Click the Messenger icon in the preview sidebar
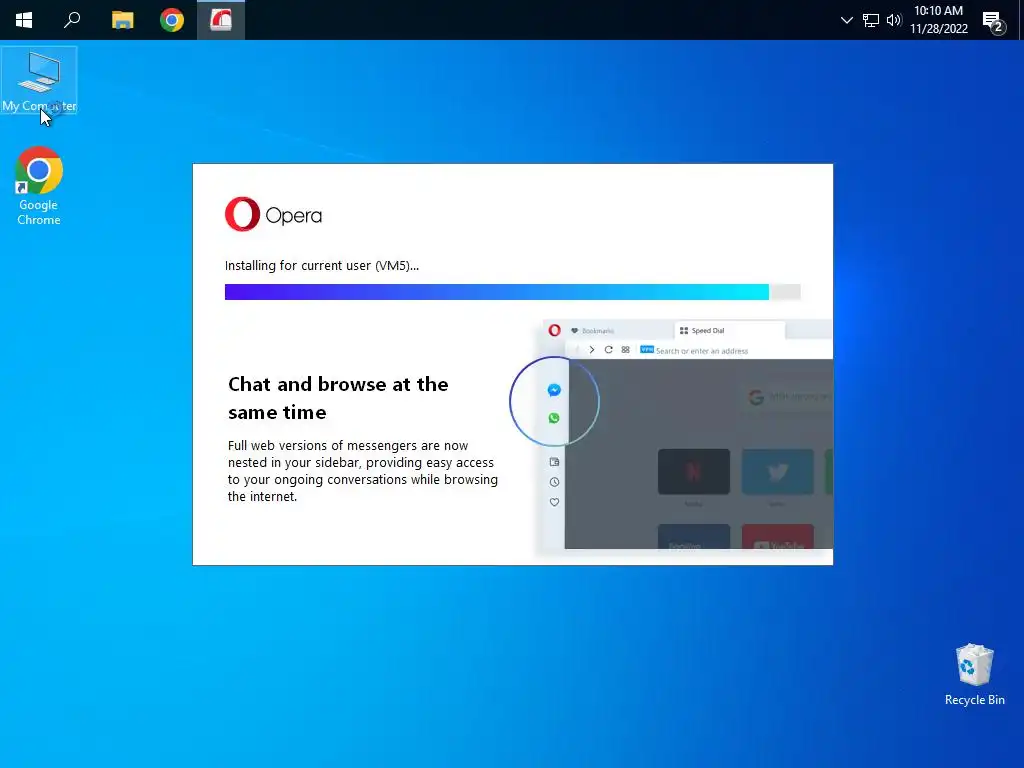 pyautogui.click(x=554, y=390)
